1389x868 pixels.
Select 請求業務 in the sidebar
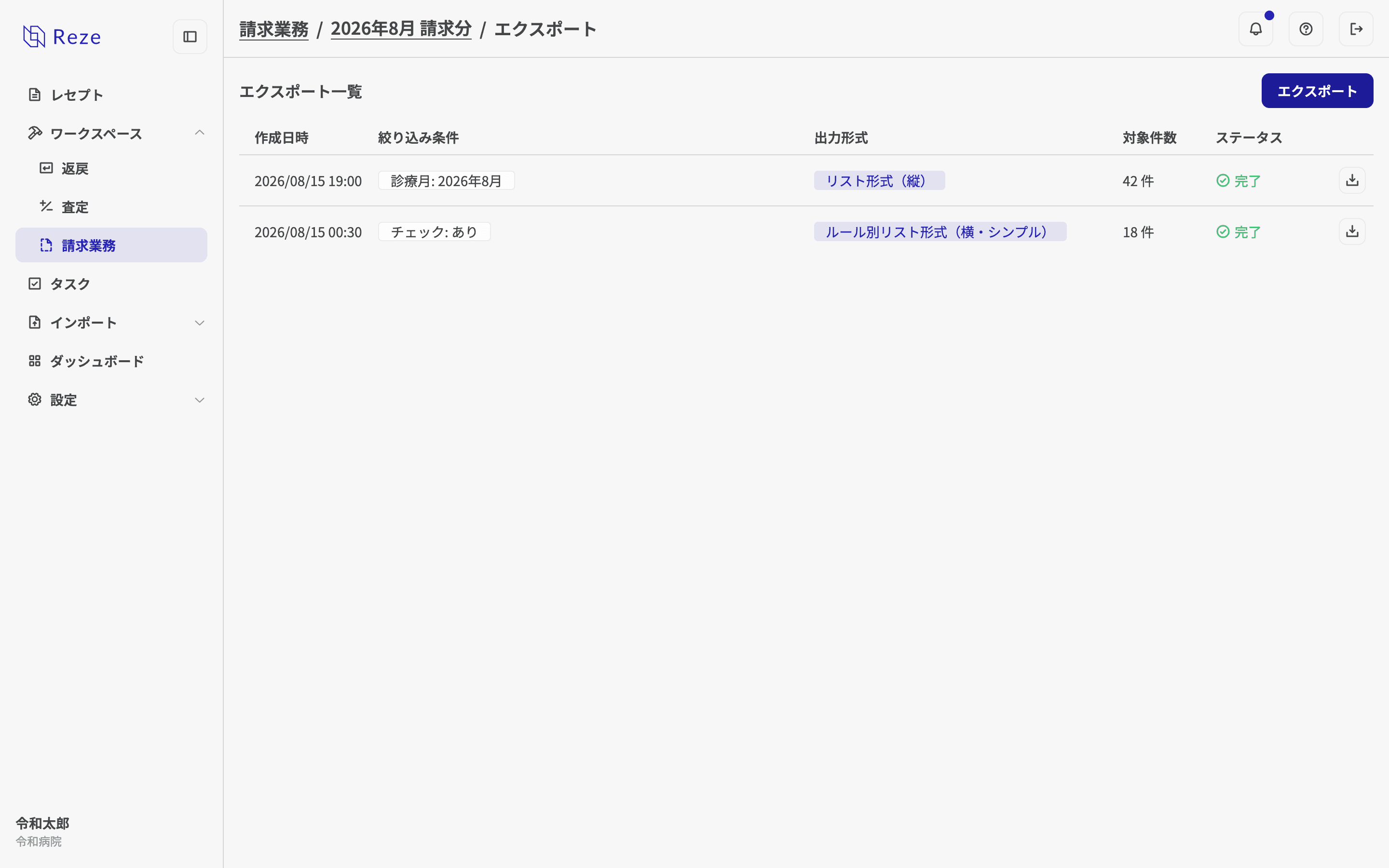111,245
